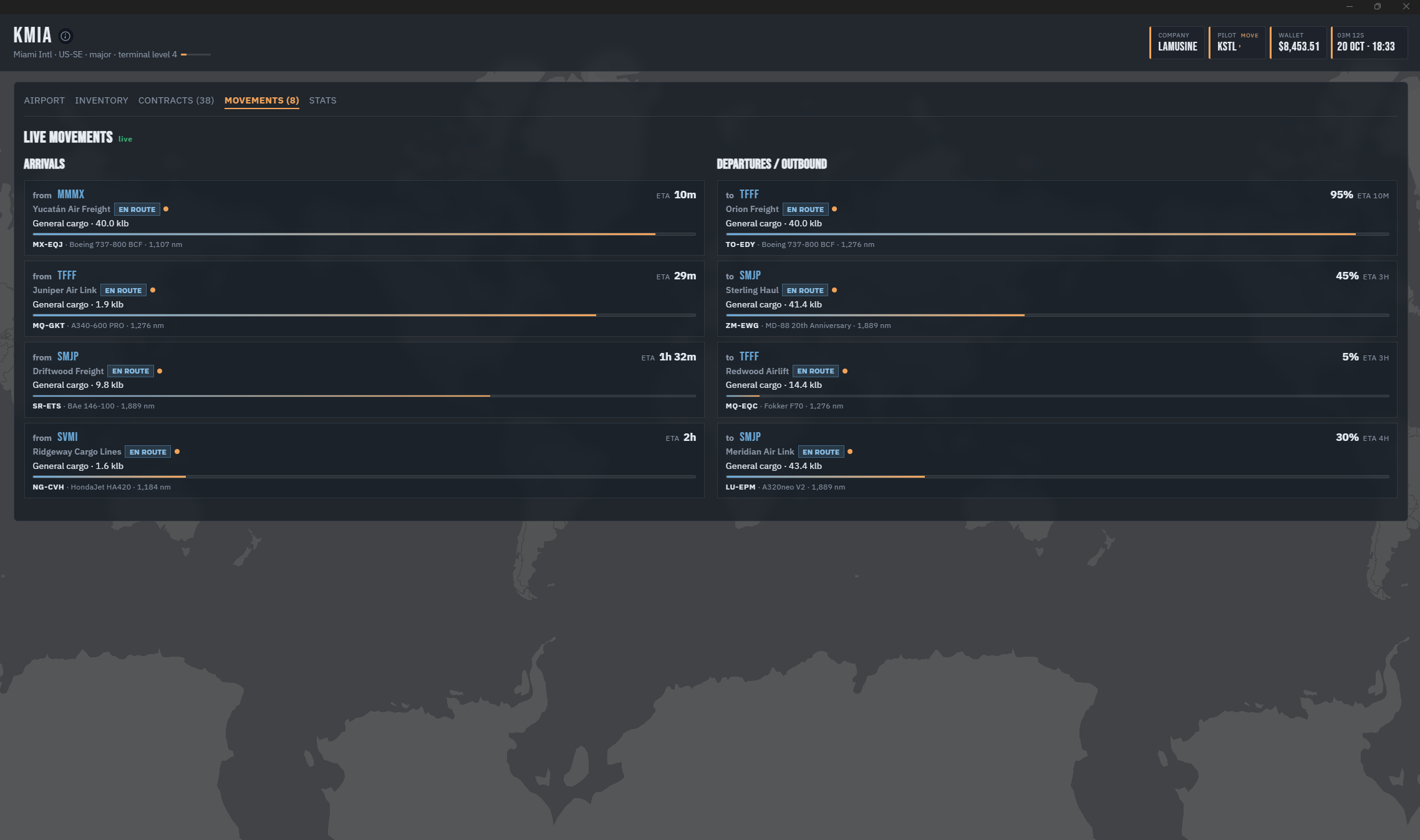Open TFFF origin link for Juniper Air Link
1420x840 pixels.
[x=67, y=276]
